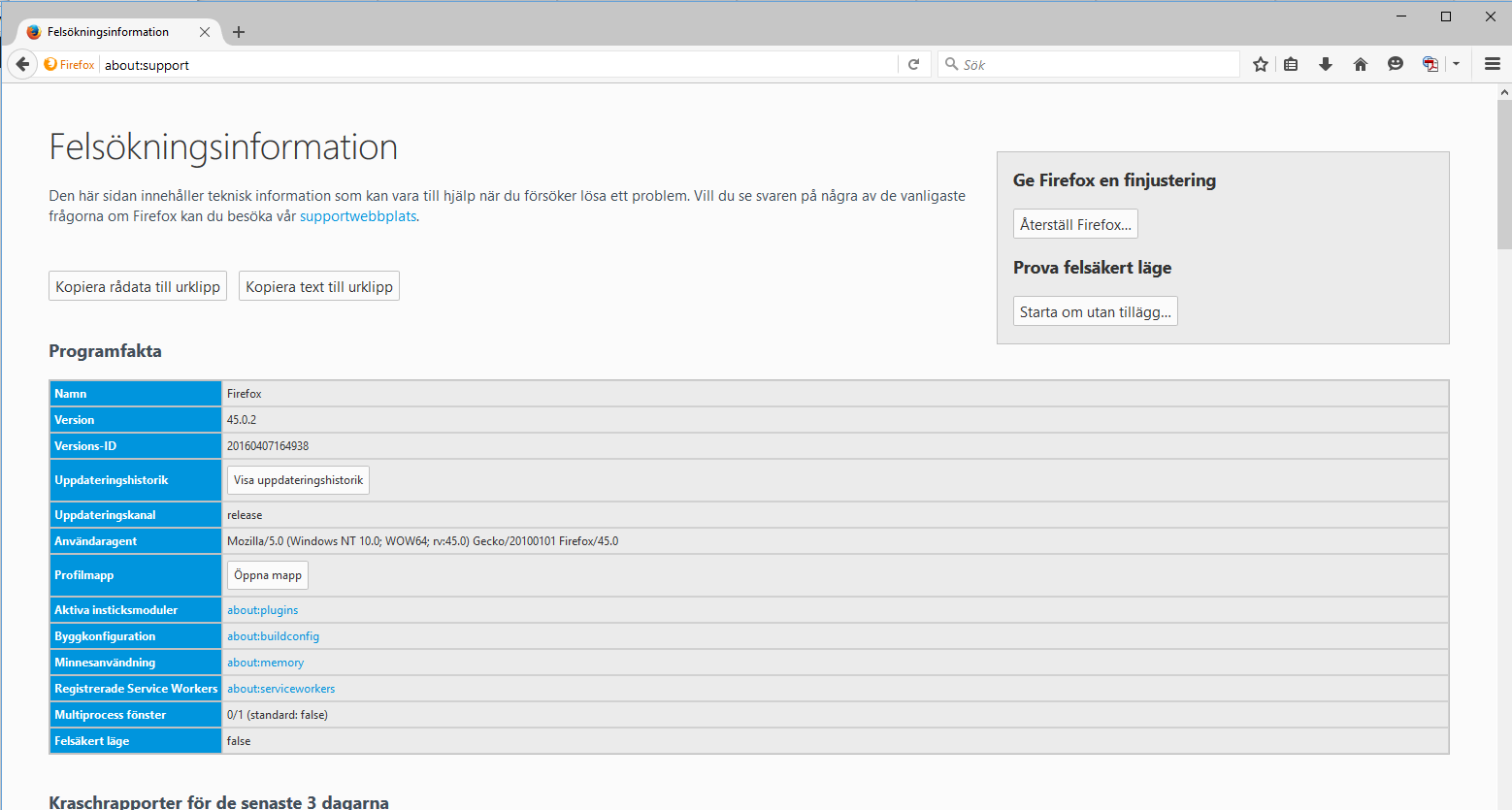Click the Kraschrapporter heading
This screenshot has width=1512, height=810.
coord(219,801)
